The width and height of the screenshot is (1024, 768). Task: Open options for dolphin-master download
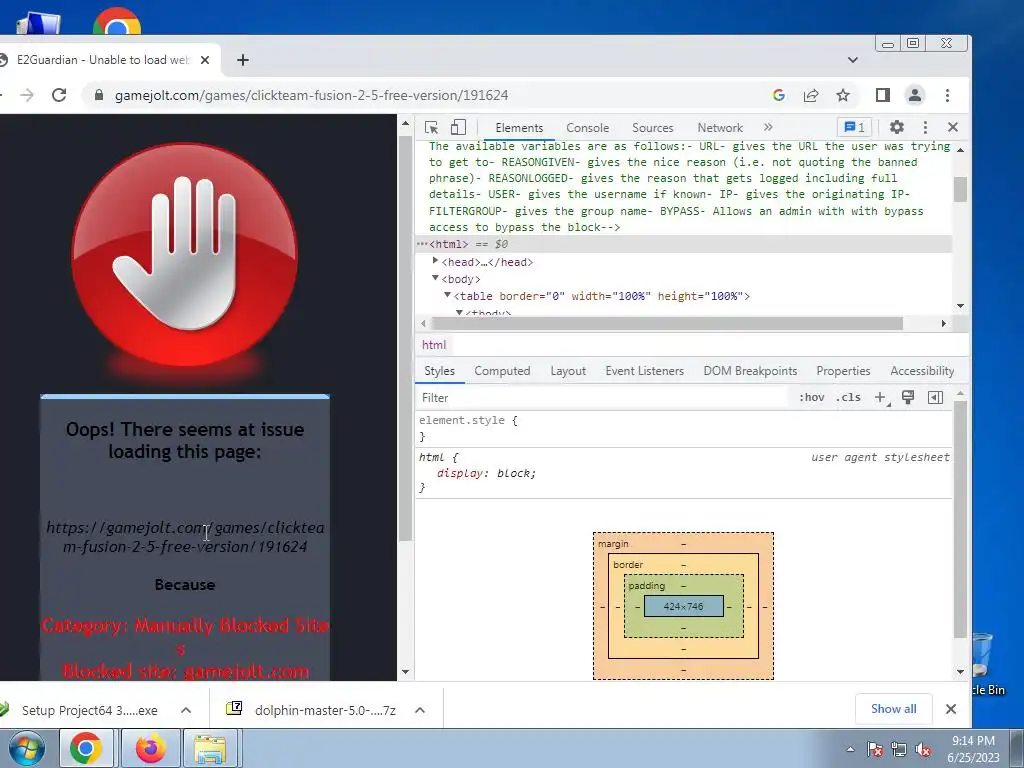[420, 710]
